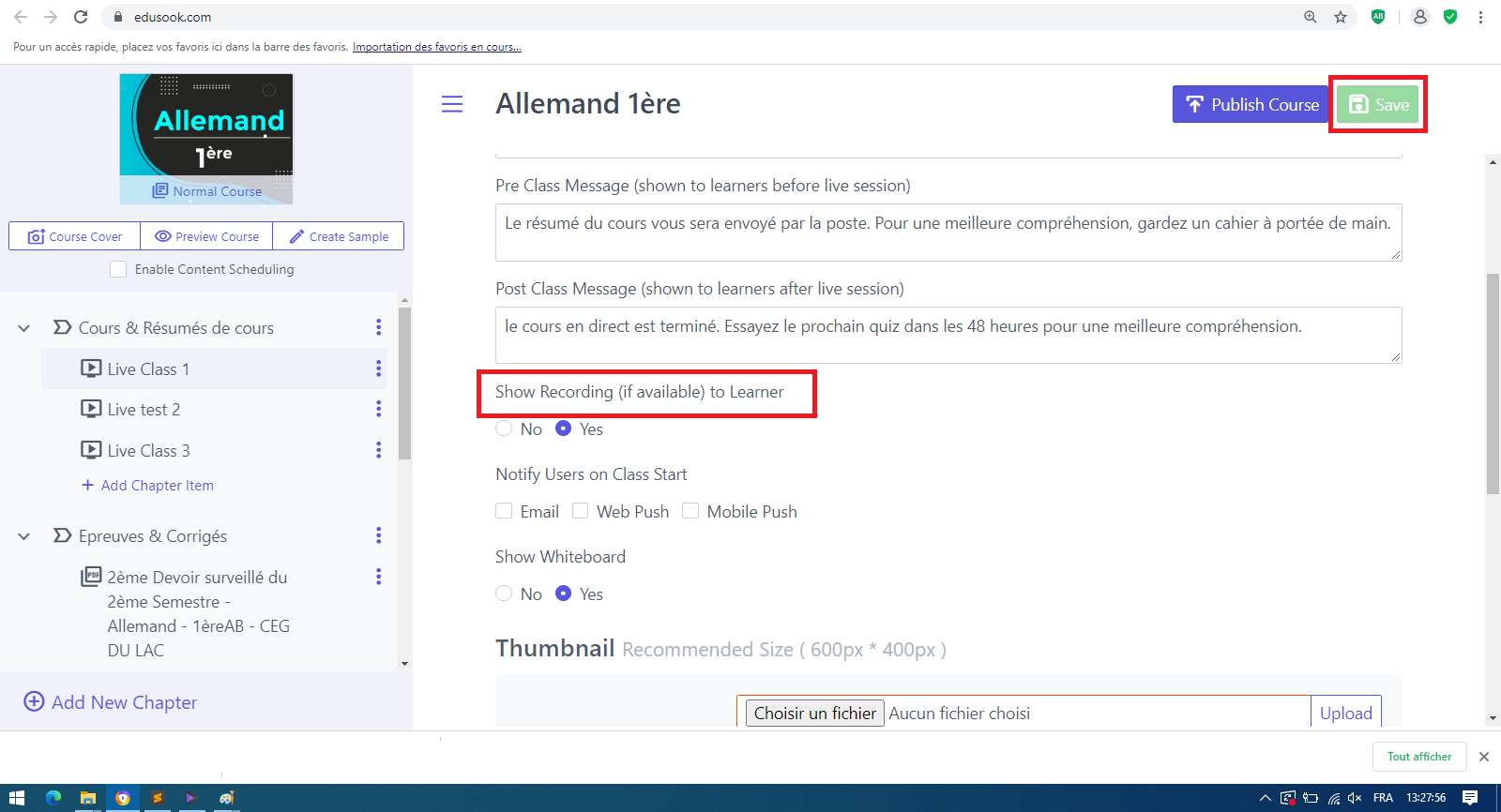Collapse the Epreuves & Corrigés chapter
This screenshot has width=1501, height=812.
point(24,536)
